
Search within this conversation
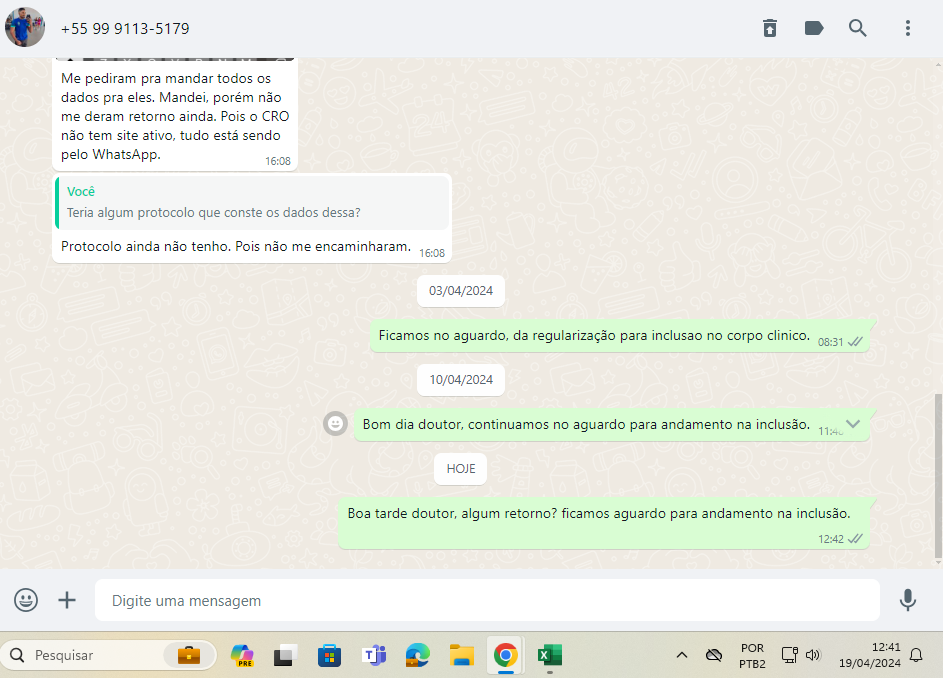coord(858,28)
